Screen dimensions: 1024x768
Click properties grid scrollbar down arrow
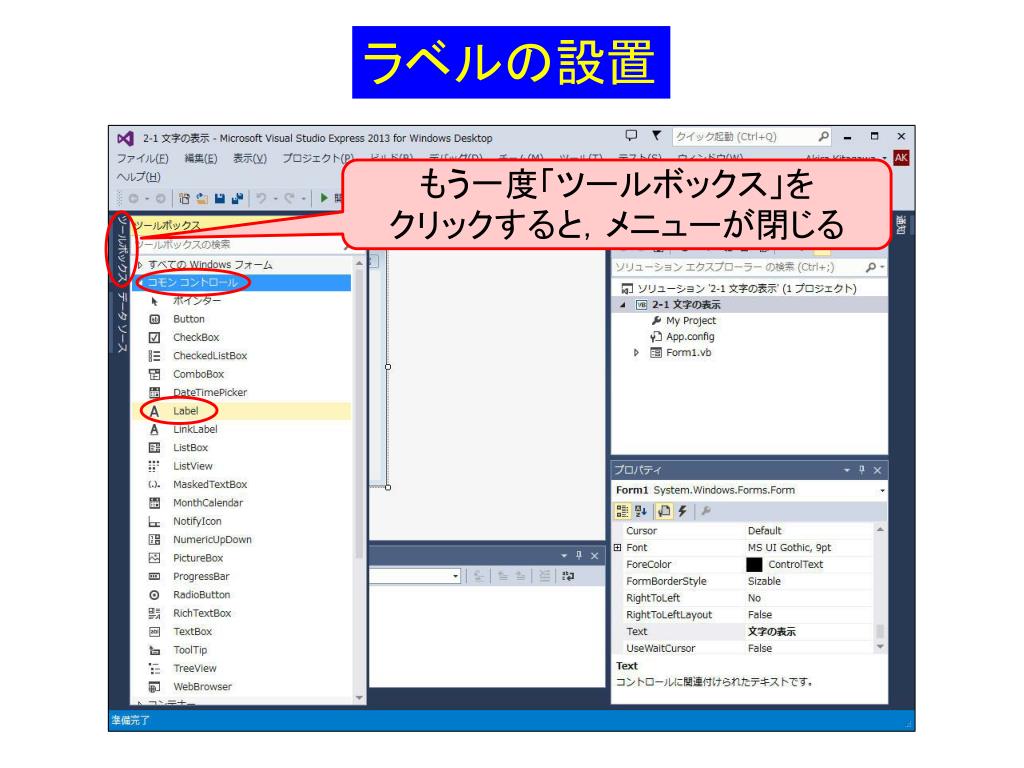[880, 647]
